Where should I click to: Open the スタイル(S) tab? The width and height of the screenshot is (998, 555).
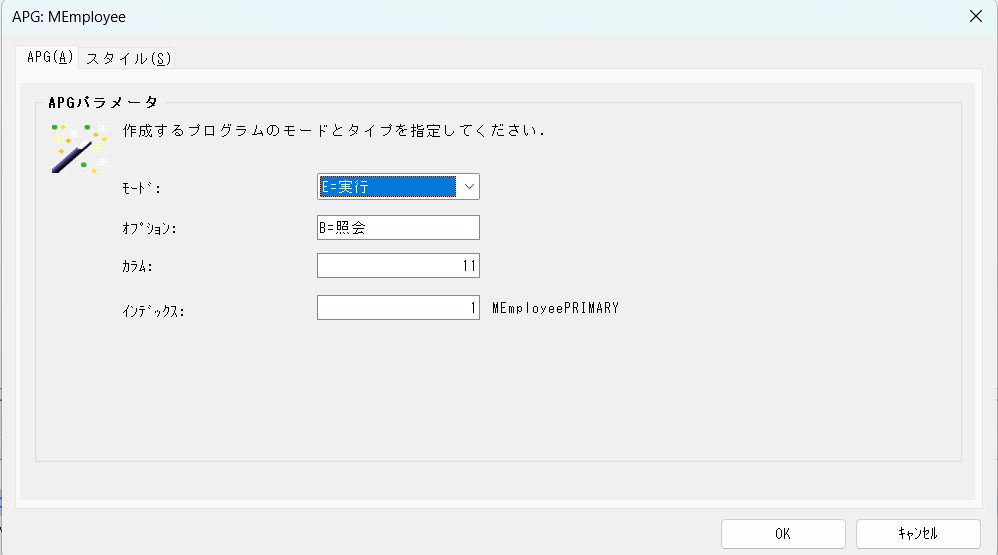click(128, 58)
